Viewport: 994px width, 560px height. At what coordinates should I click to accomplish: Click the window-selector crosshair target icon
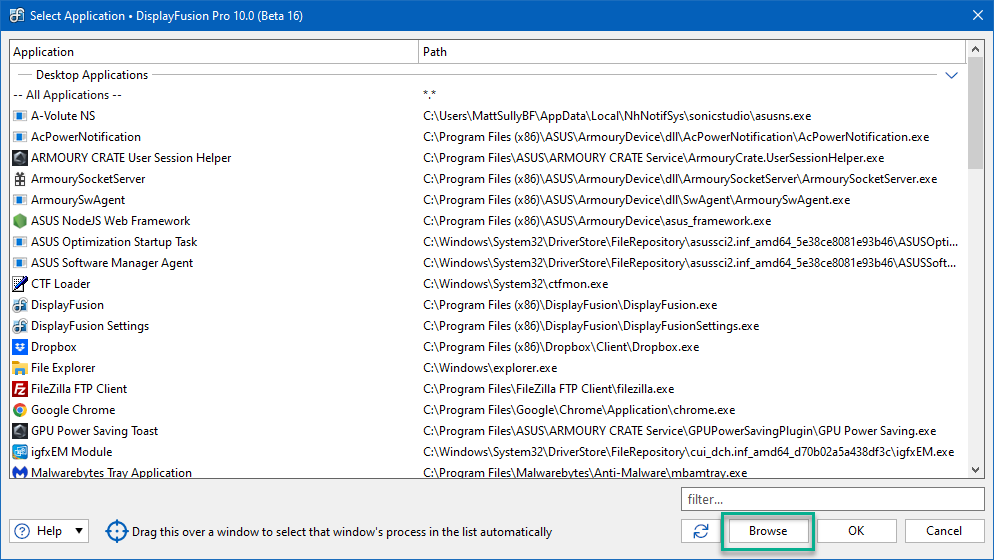(117, 531)
